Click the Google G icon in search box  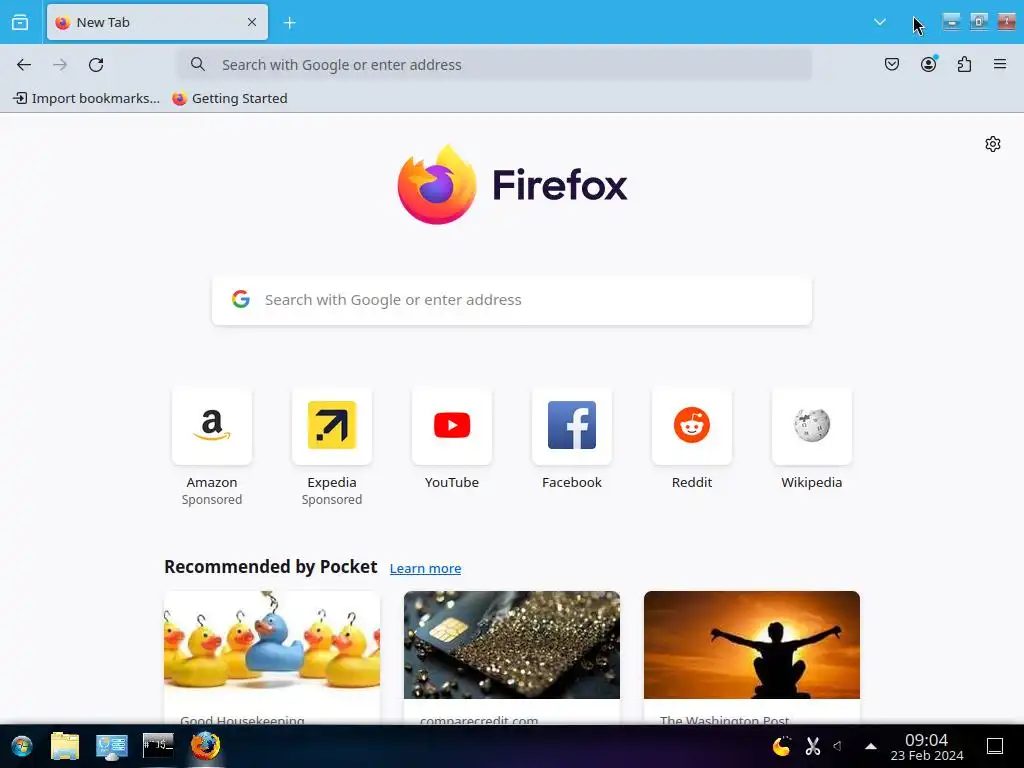(x=241, y=299)
